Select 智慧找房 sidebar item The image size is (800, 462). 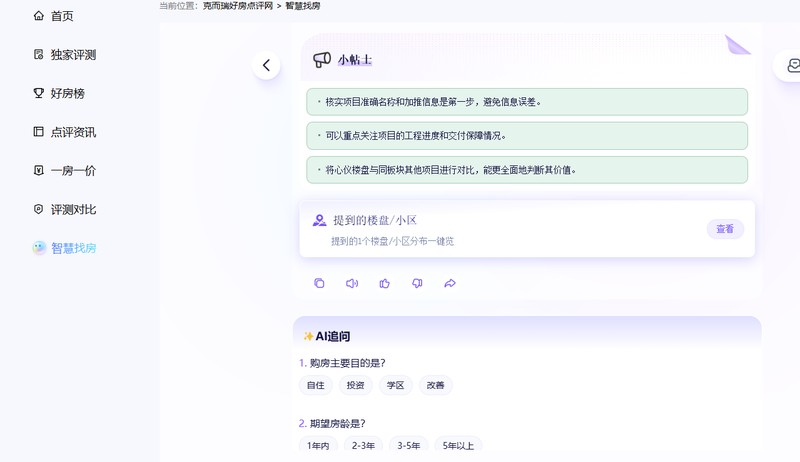point(65,248)
